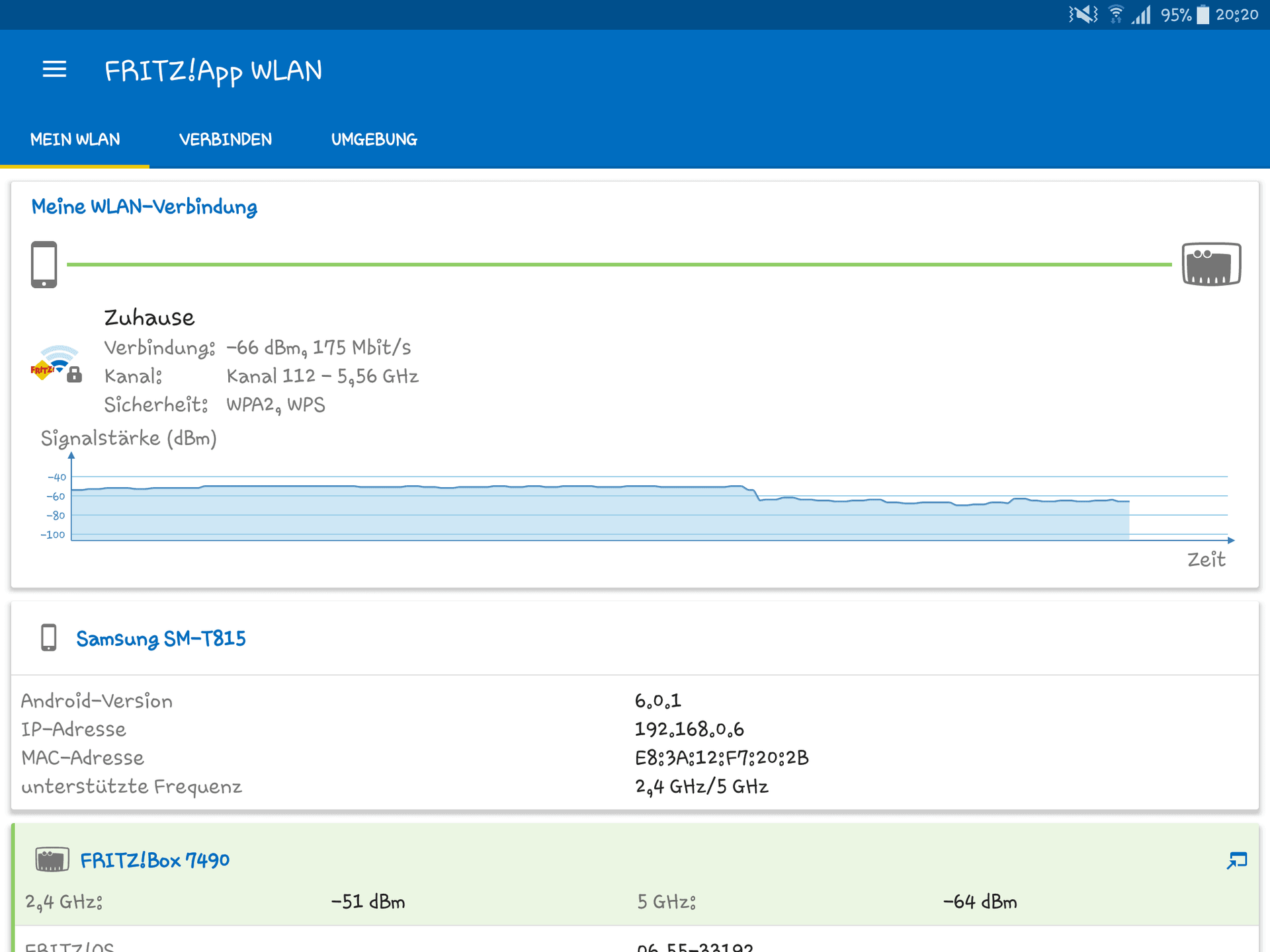Tap the -64 dBm 5 GHz signal value
The width and height of the screenshot is (1270, 952).
point(980,902)
